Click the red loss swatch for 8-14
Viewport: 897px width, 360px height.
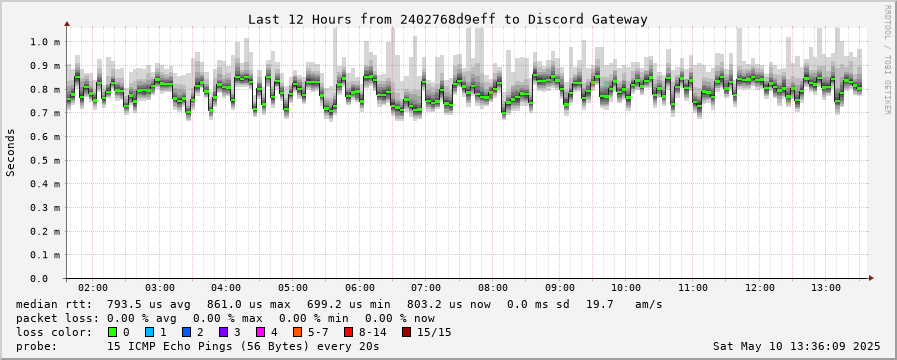coord(348,332)
